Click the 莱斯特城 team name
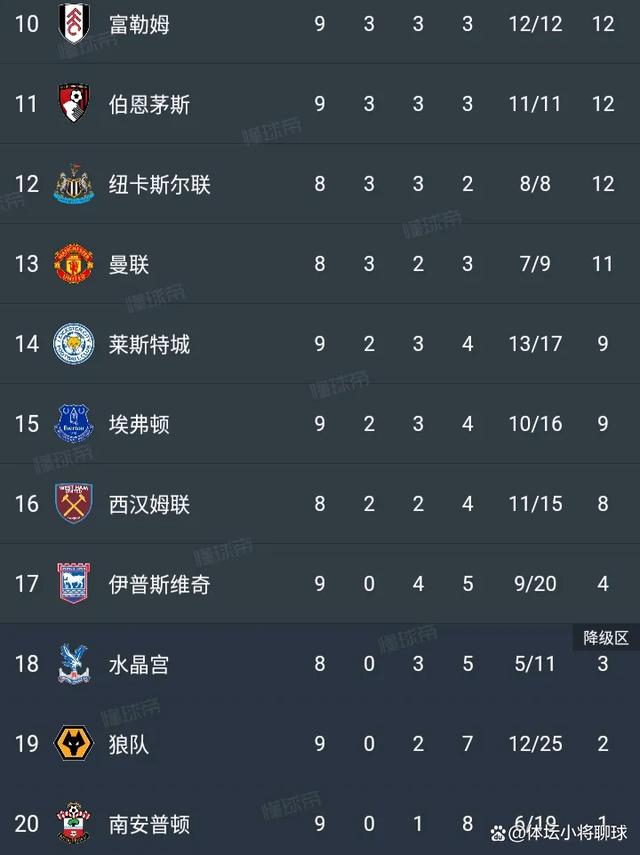640x855 pixels. pos(149,344)
